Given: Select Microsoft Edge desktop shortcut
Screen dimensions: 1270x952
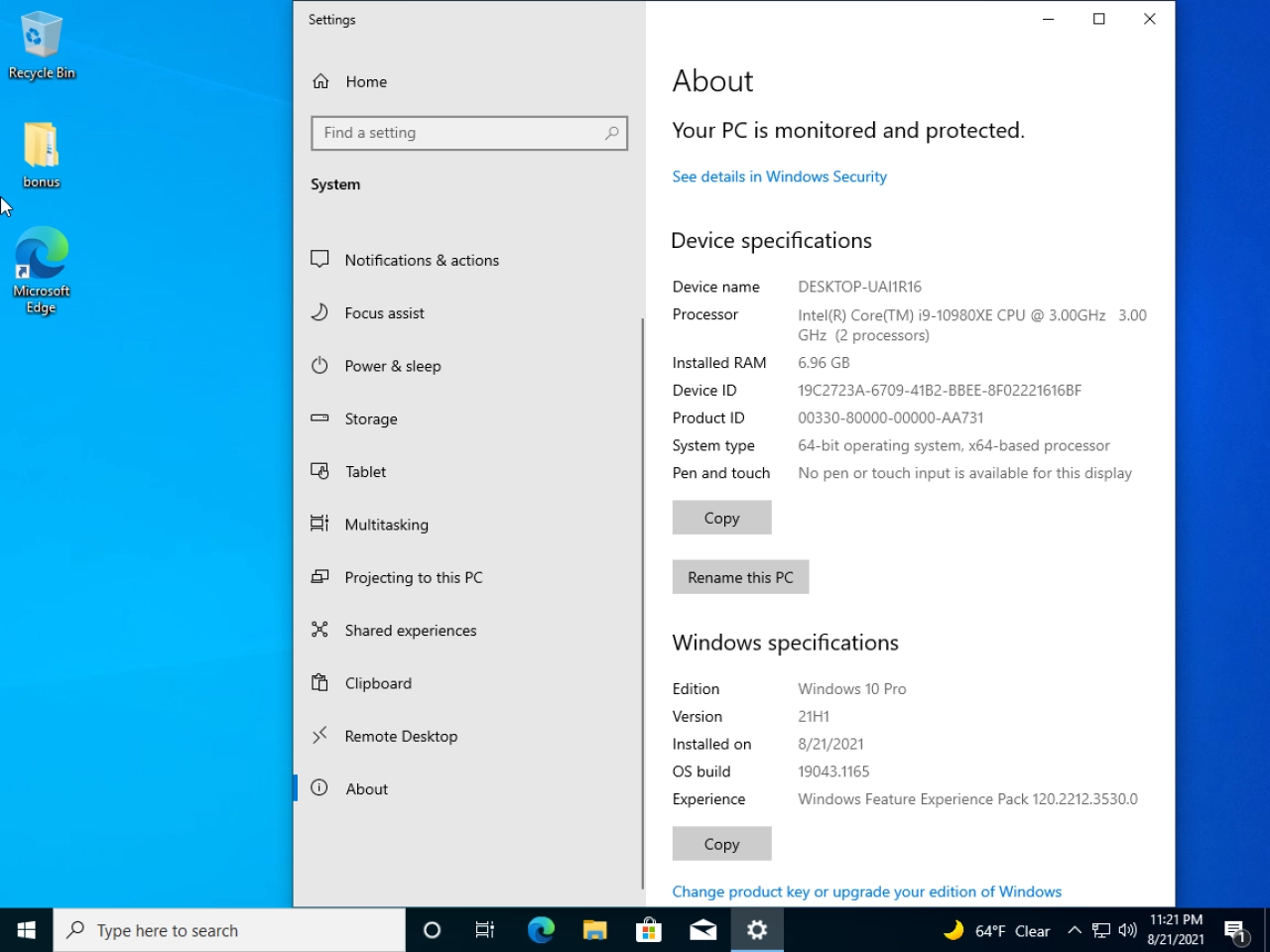Looking at the screenshot, I should point(41,271).
